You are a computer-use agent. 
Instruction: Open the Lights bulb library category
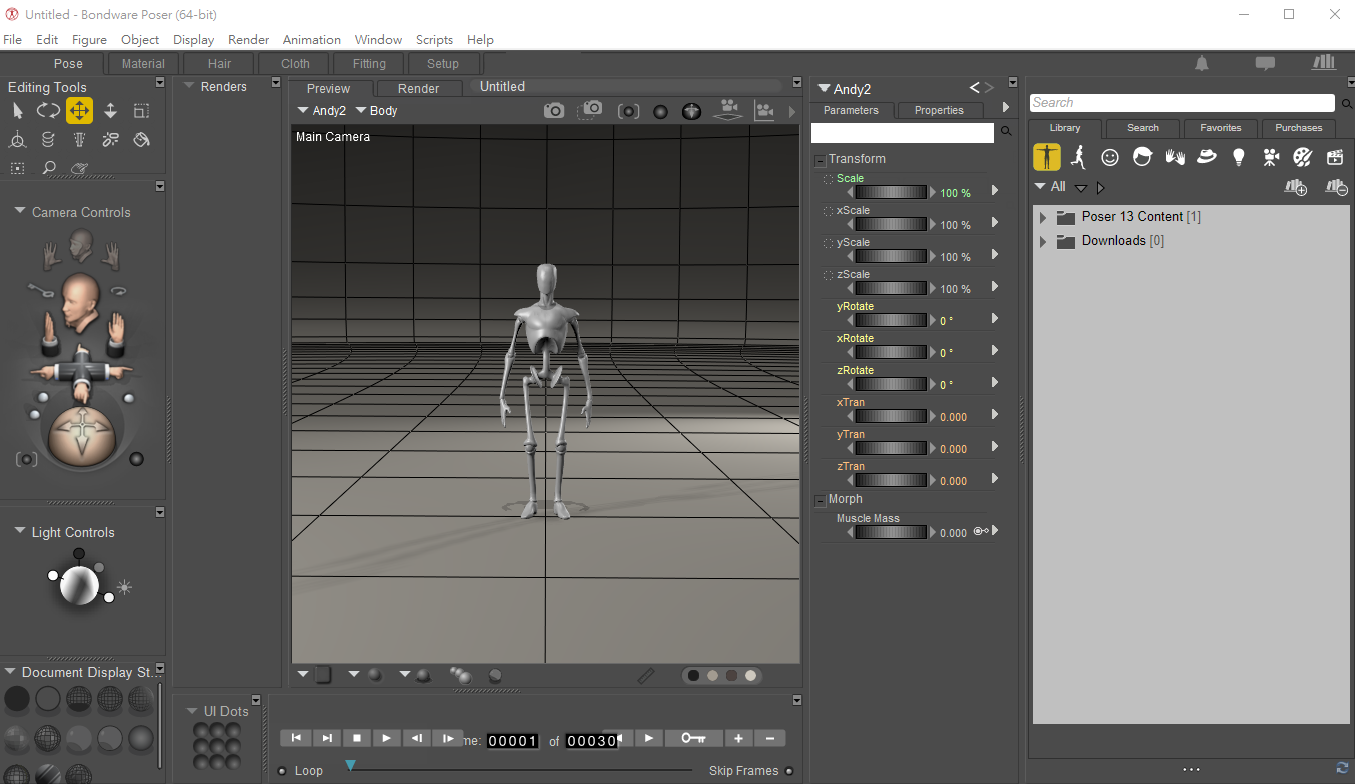click(1239, 157)
